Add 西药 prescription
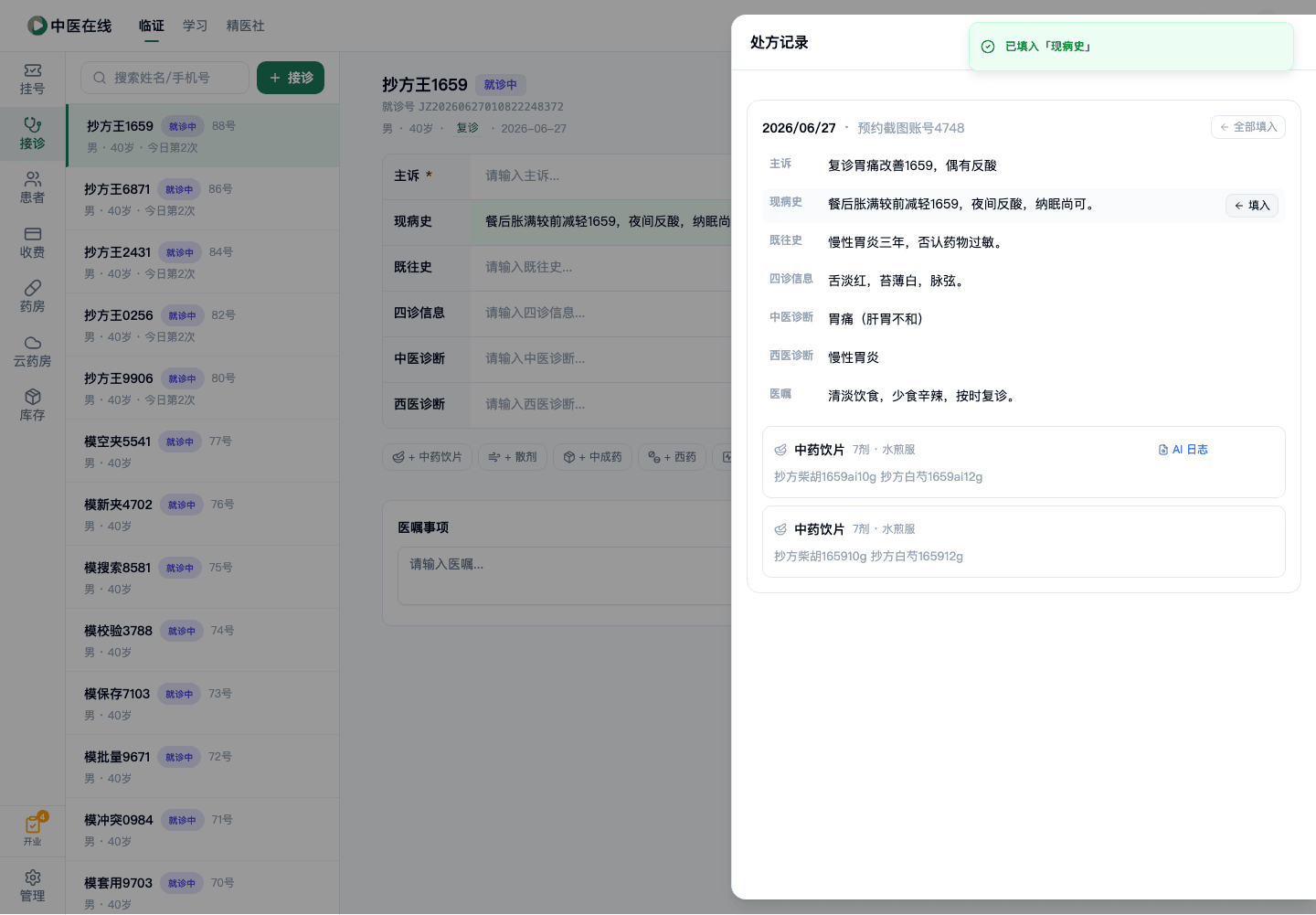The height and width of the screenshot is (915, 1316). coord(673,457)
